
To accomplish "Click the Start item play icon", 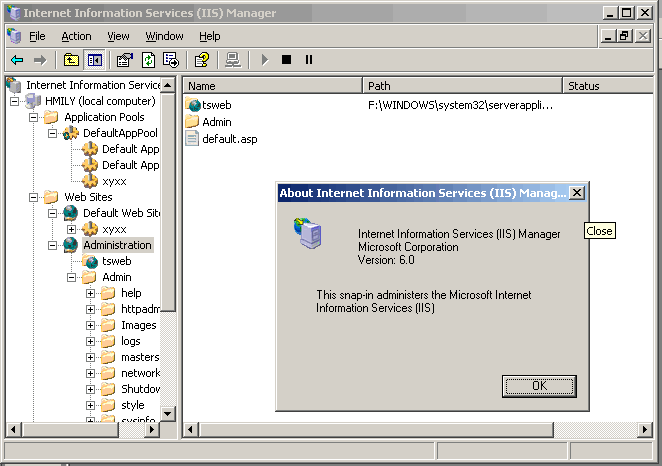I will 265,60.
